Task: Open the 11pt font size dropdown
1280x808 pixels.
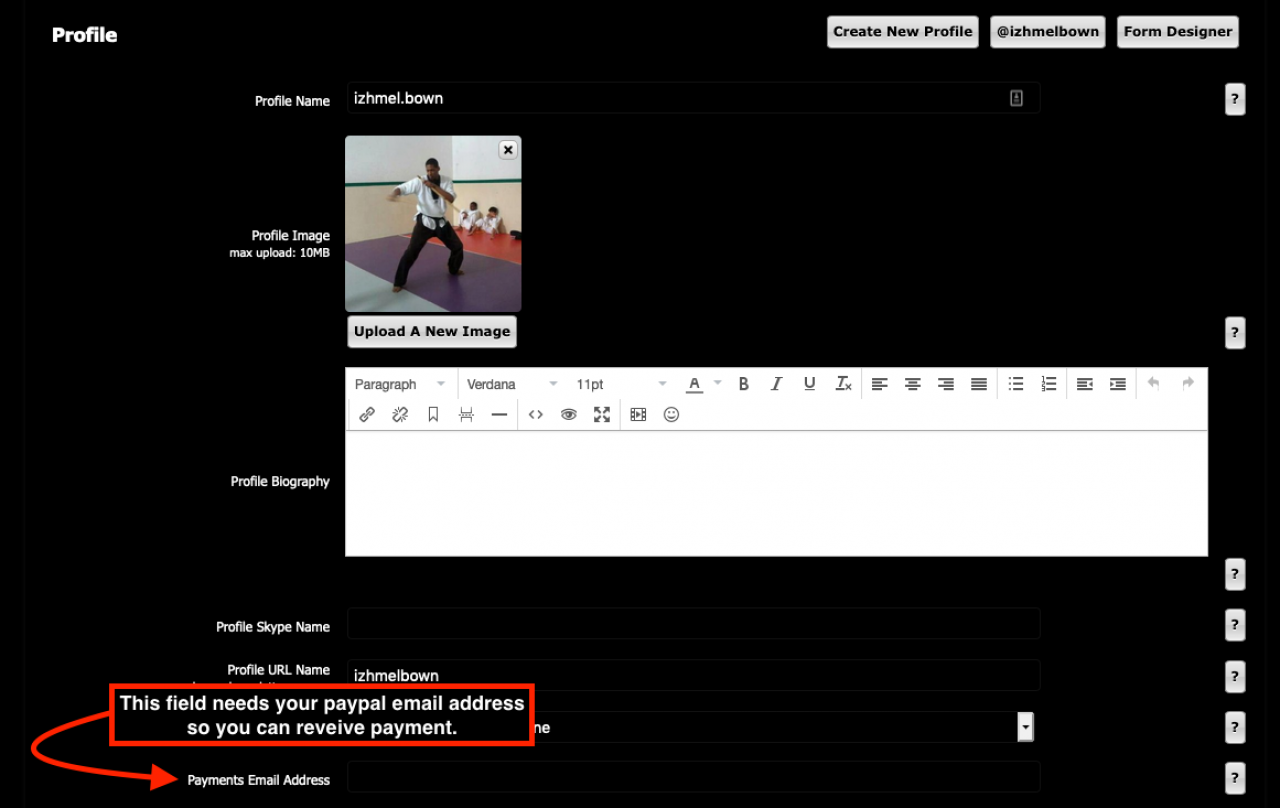Action: 620,384
